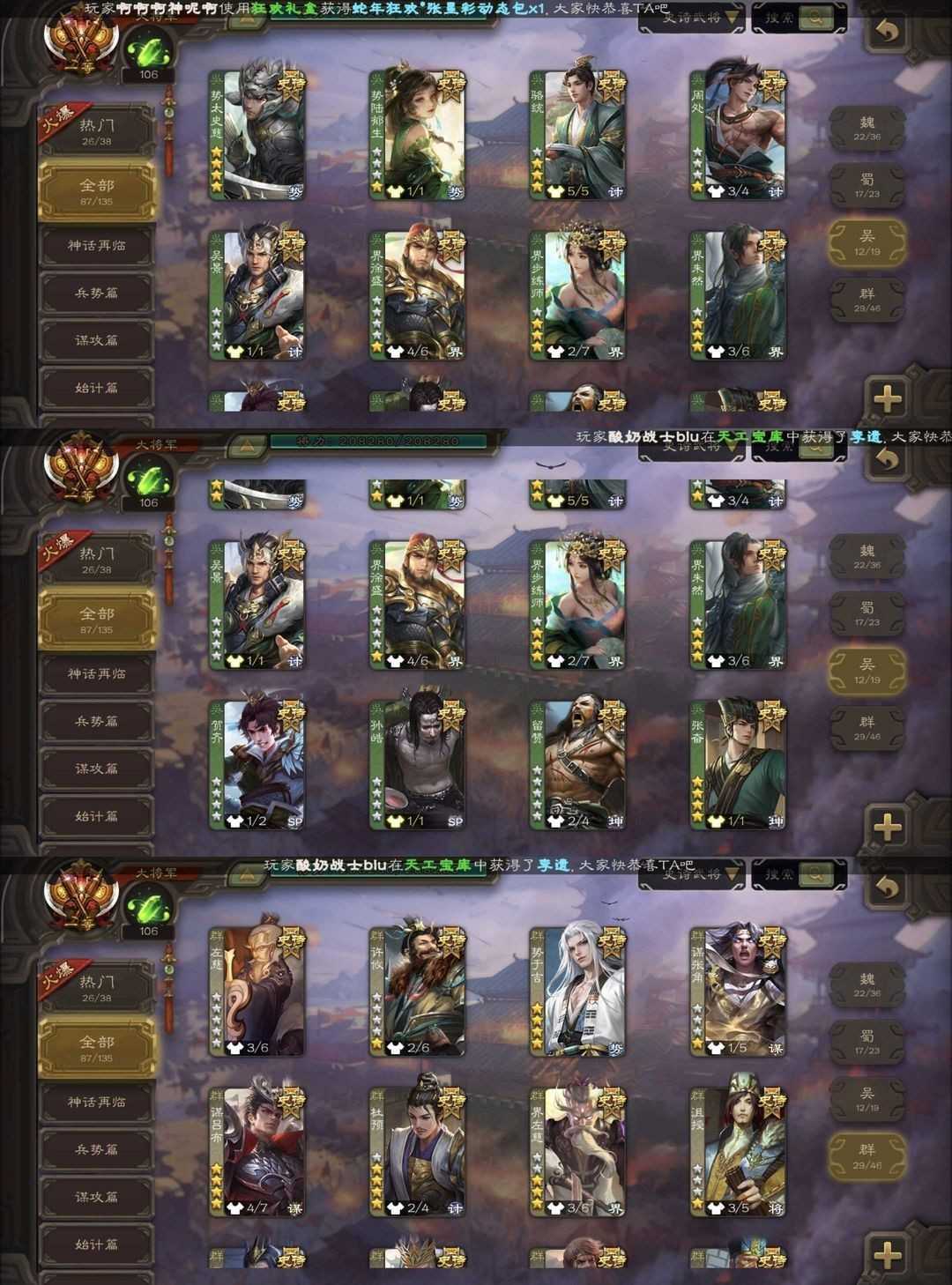This screenshot has height=1285, width=952.
Task: Tap the 将 badge on 沮授's card
Action: coord(776,1208)
